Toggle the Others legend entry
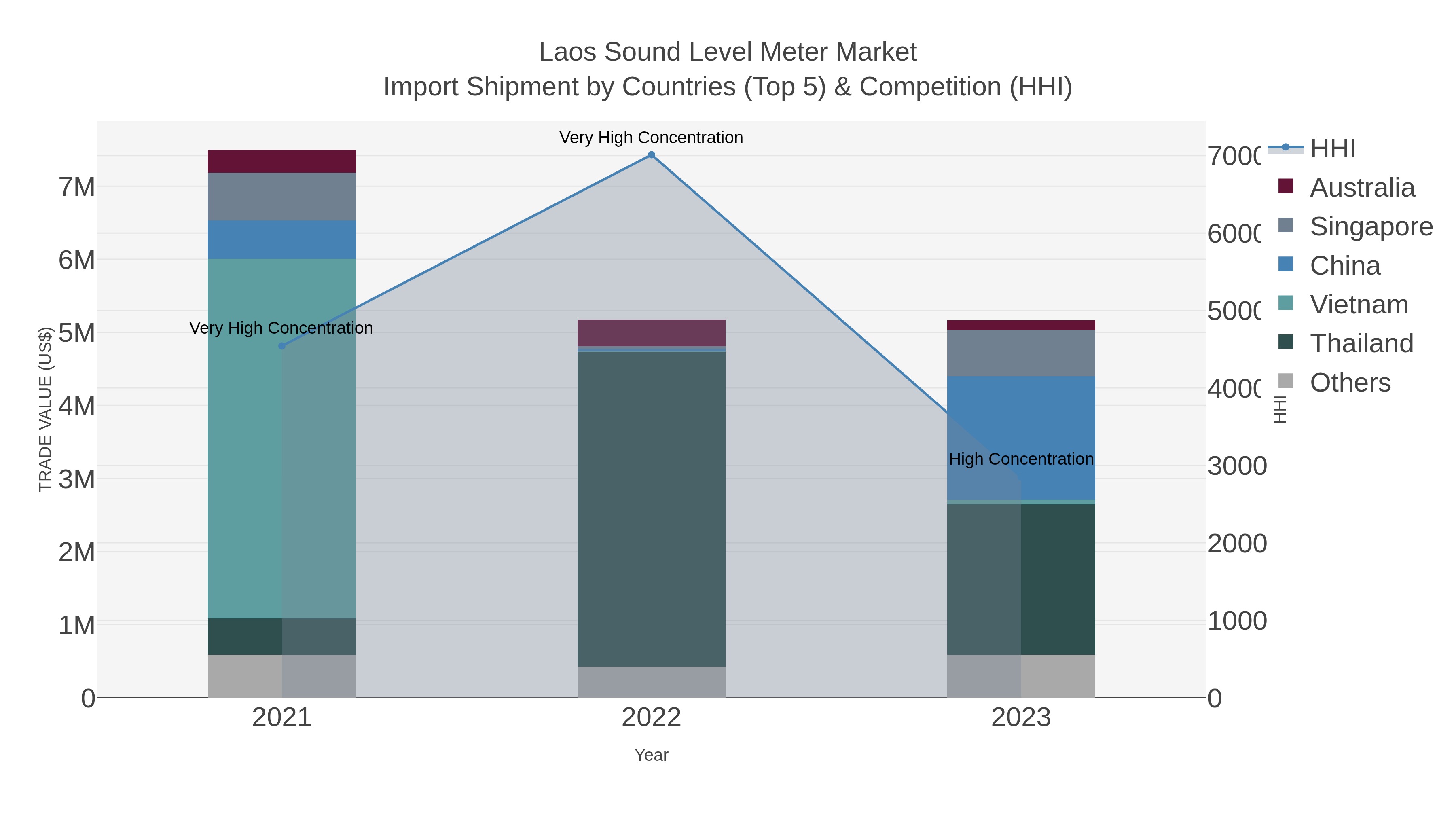 pyautogui.click(x=1335, y=383)
